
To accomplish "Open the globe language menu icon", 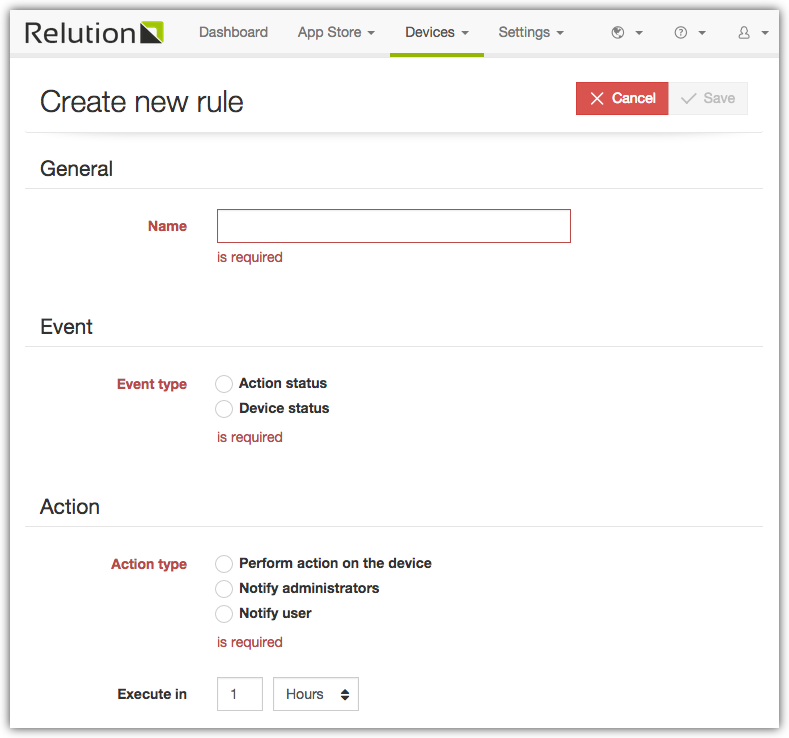I will click(617, 33).
